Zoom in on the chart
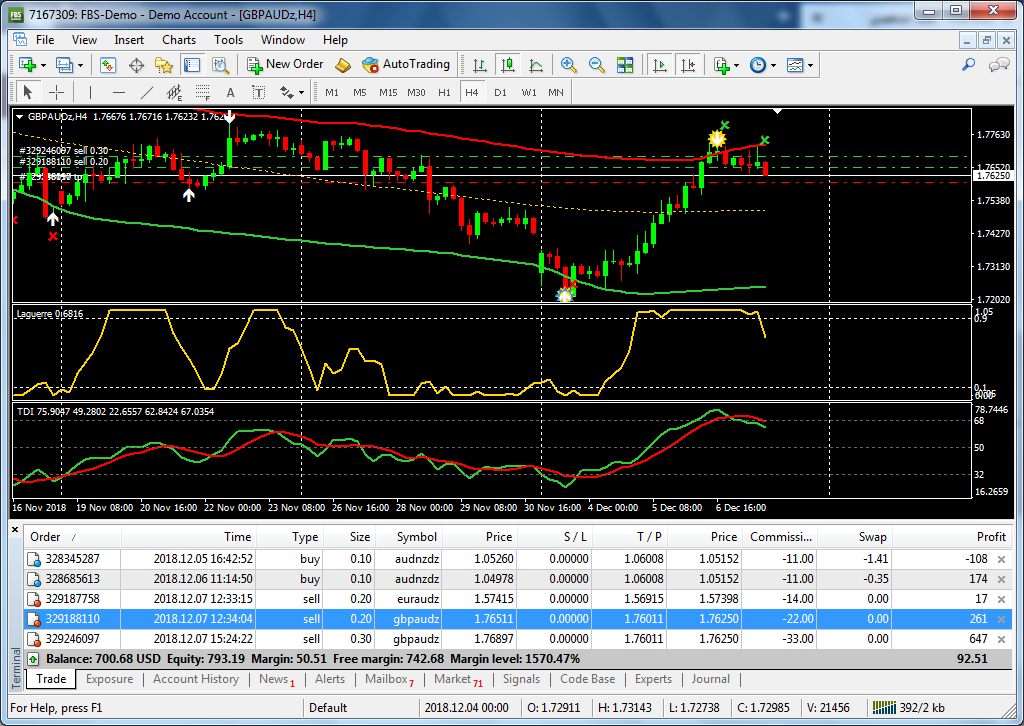The width and height of the screenshot is (1024, 726). [x=568, y=65]
